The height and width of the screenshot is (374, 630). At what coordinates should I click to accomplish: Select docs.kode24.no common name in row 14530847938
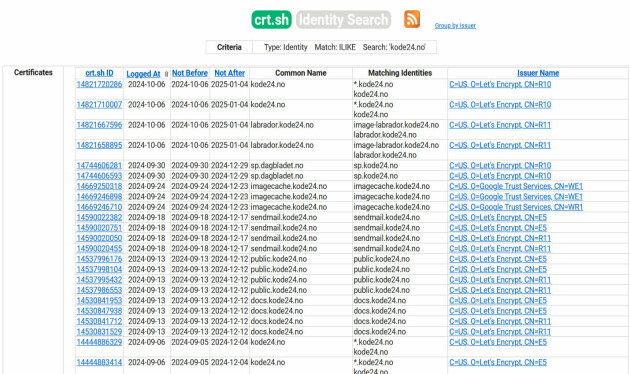(277, 311)
